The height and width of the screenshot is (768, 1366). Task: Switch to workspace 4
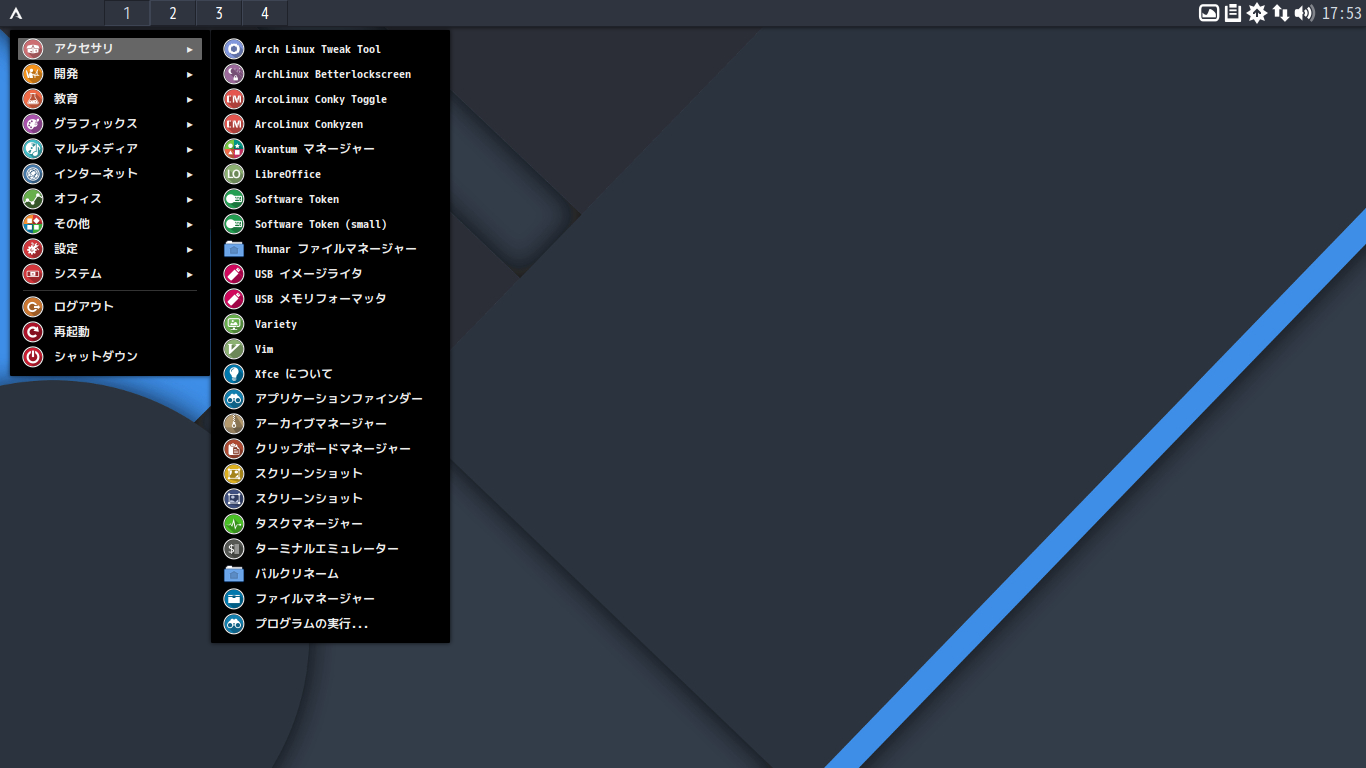pos(265,13)
